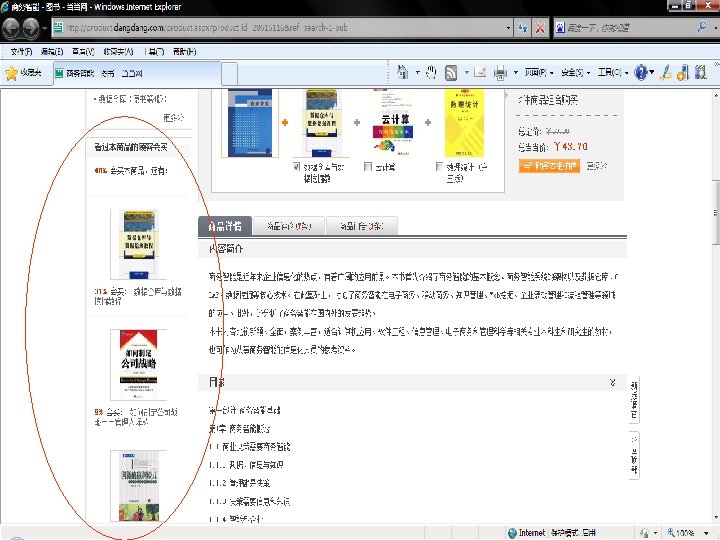Click the more link beside orange button
The image size is (720, 540).
pyautogui.click(x=596, y=165)
